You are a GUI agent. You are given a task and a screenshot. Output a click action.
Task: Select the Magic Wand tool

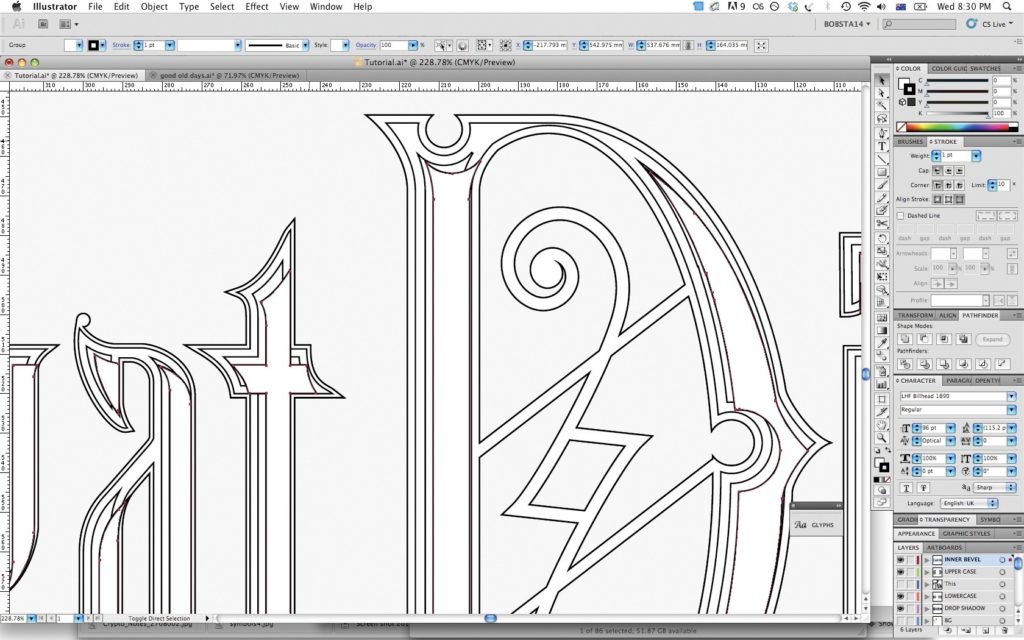(x=882, y=106)
